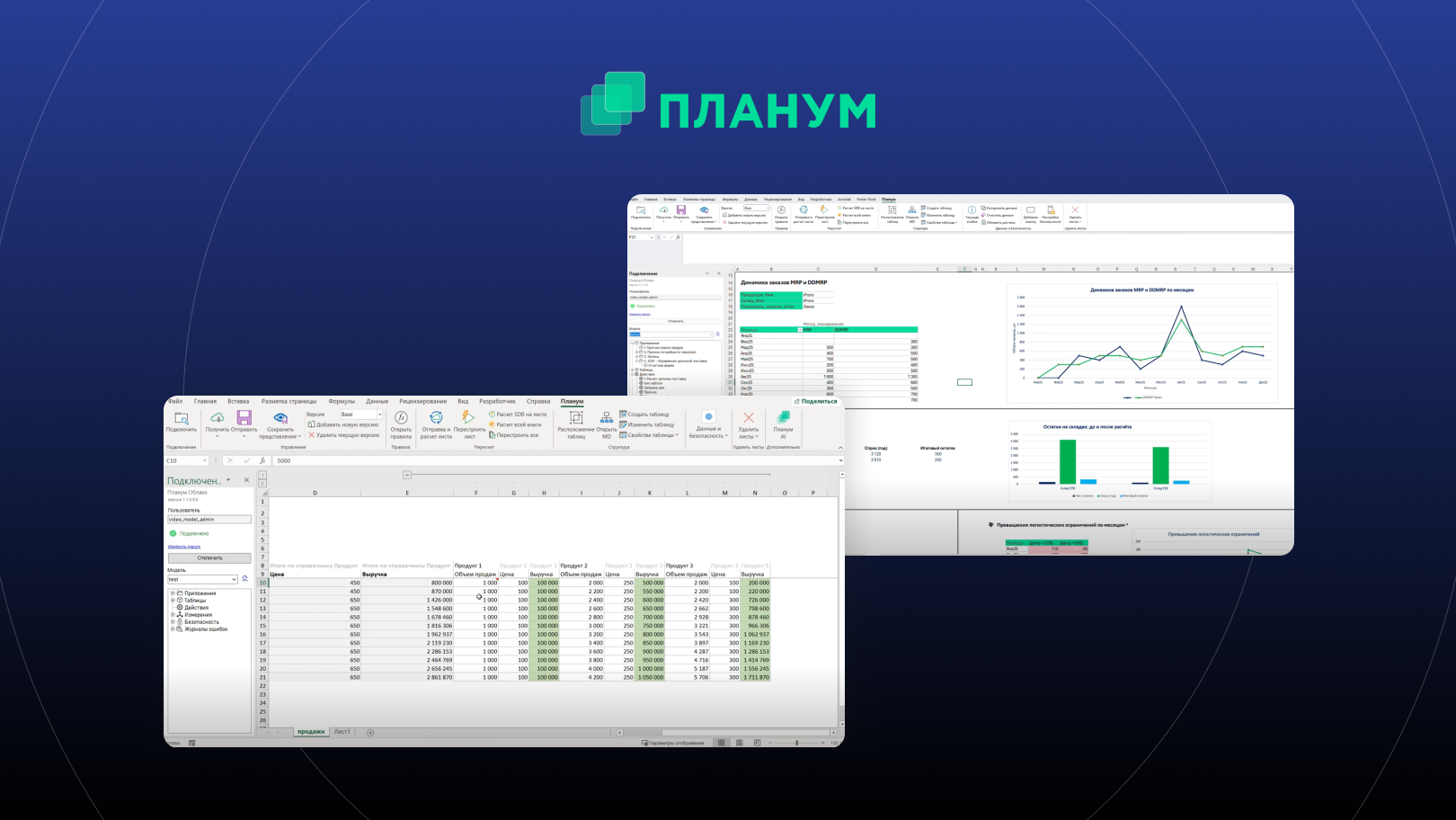Click the Подключить connection icon

point(181,419)
